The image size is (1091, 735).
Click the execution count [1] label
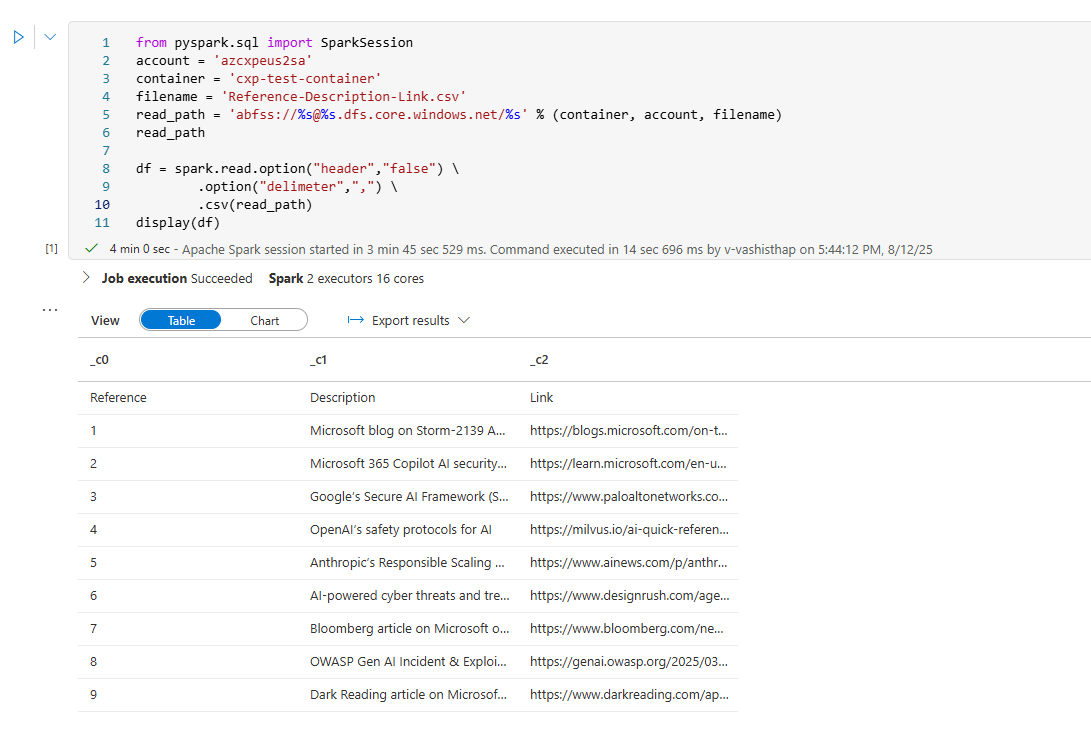click(x=51, y=248)
